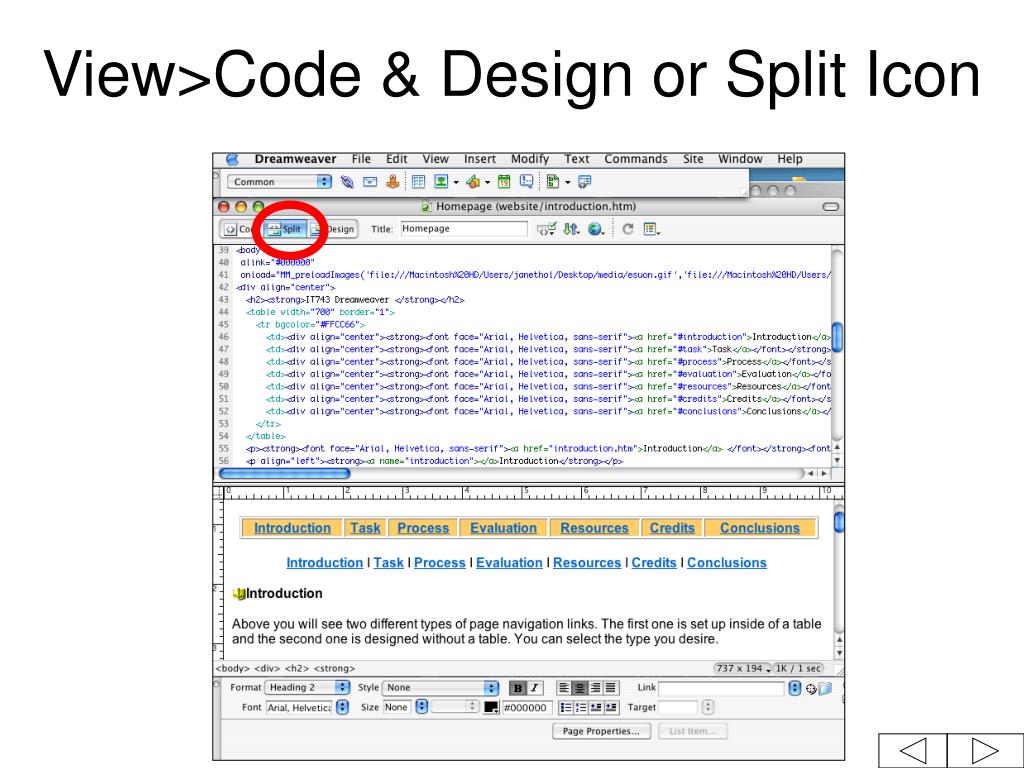Open the text color swatch picker
This screenshot has width=1024, height=768.
point(491,707)
